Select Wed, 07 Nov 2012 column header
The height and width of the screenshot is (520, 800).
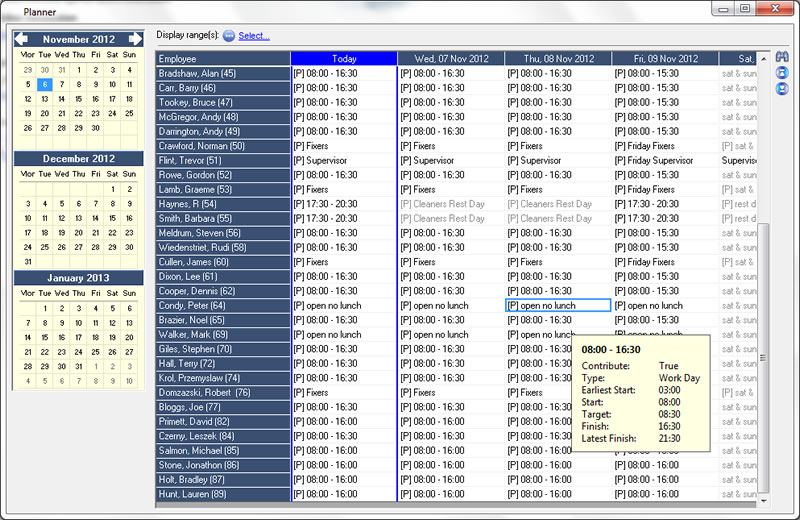[450, 59]
